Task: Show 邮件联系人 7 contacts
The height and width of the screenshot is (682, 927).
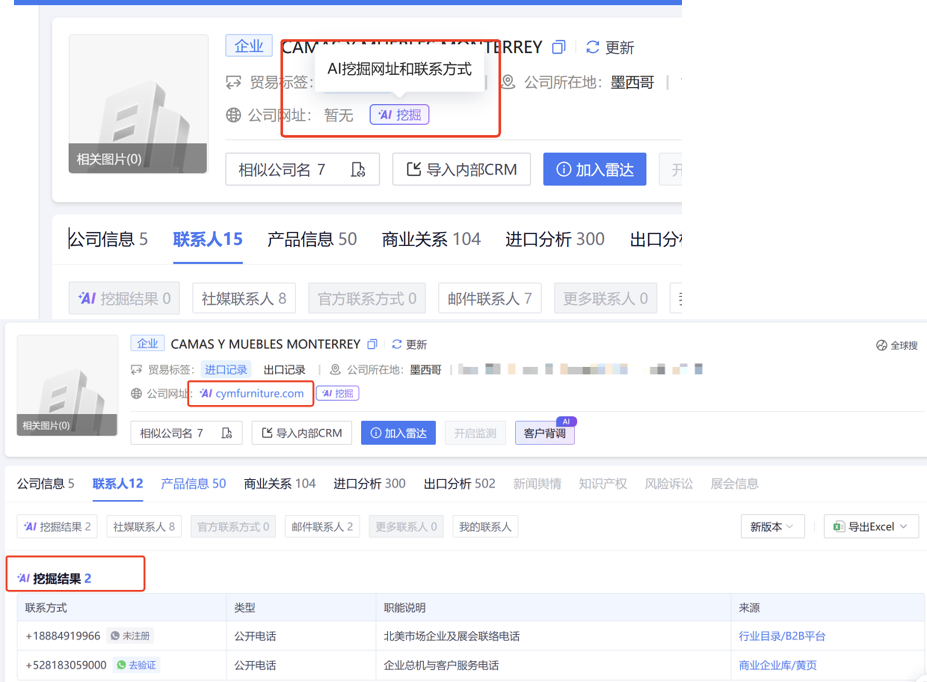Action: click(x=490, y=298)
